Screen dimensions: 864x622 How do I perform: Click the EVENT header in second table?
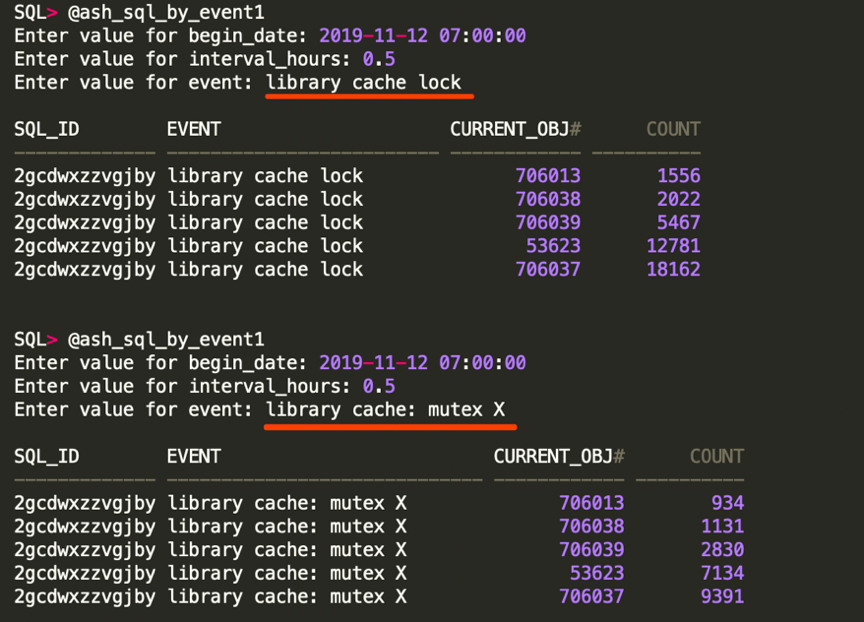tap(193, 456)
